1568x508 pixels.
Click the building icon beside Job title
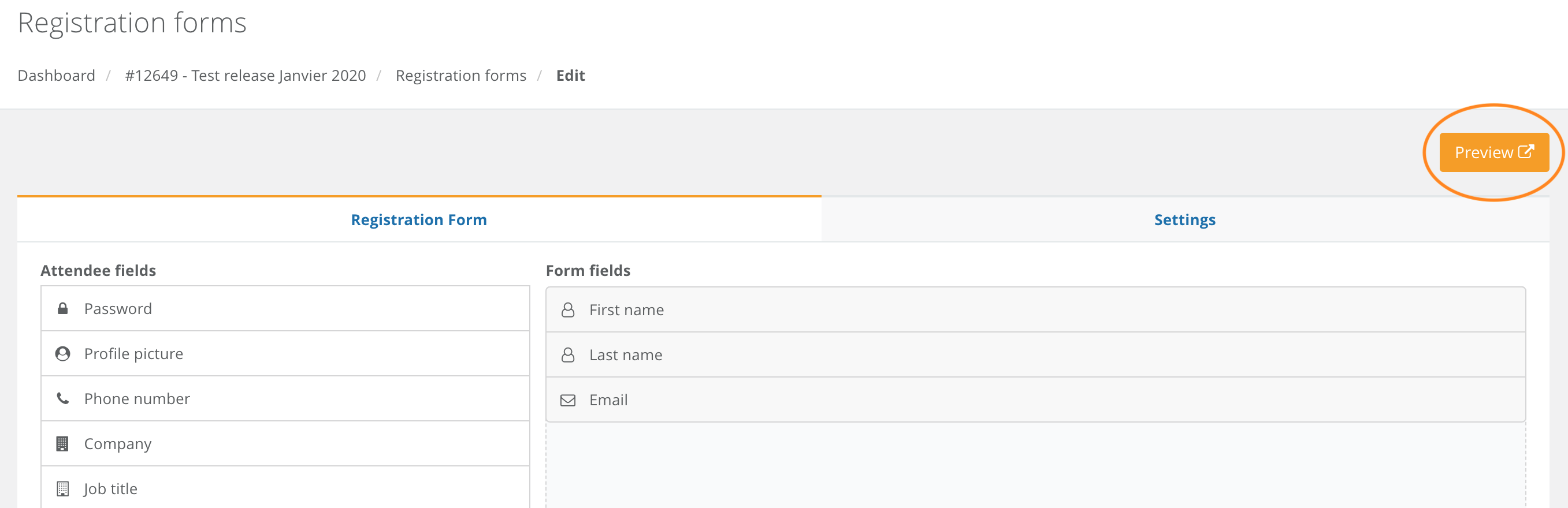[x=62, y=488]
